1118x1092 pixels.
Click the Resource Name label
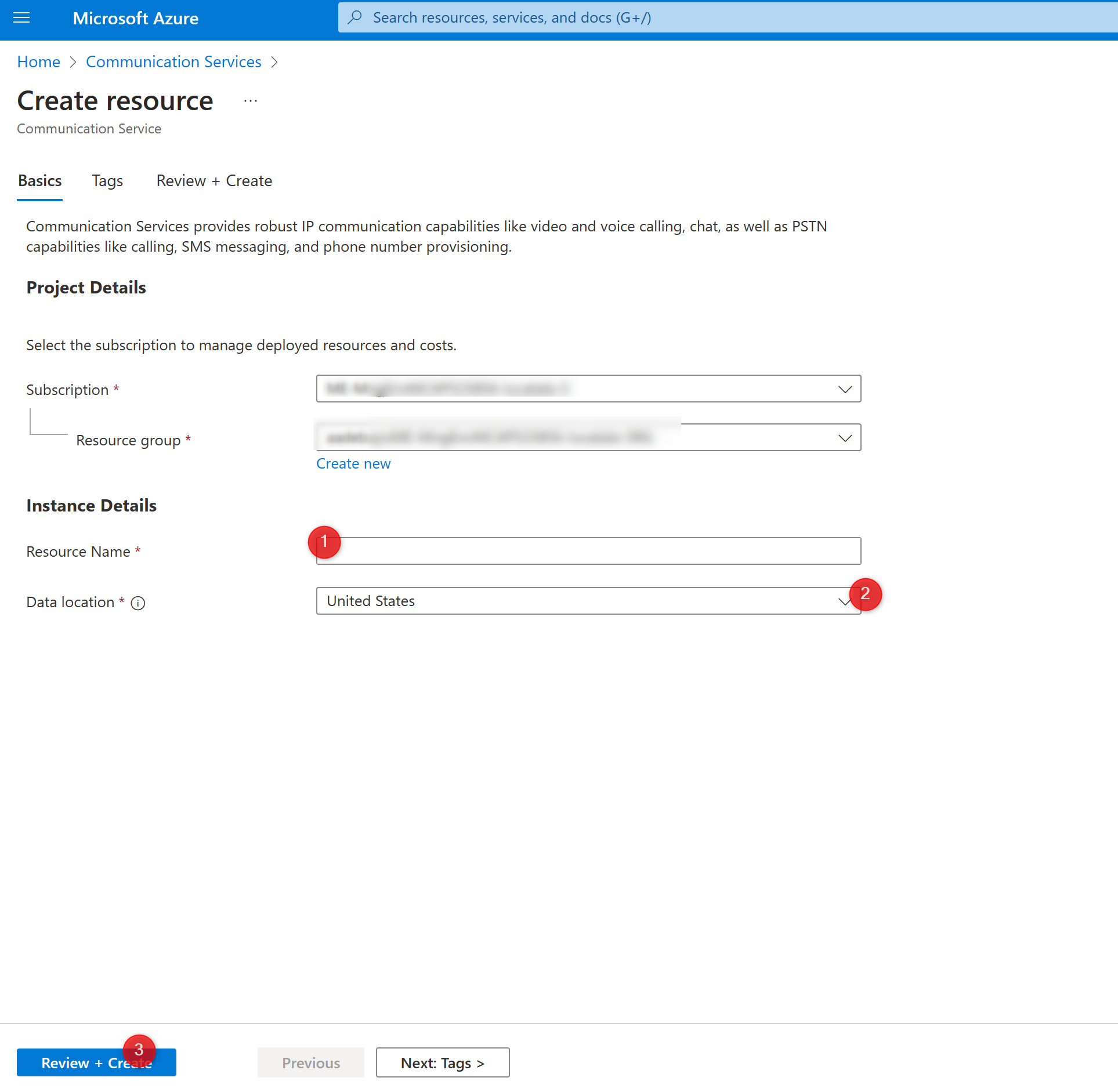[x=78, y=552]
